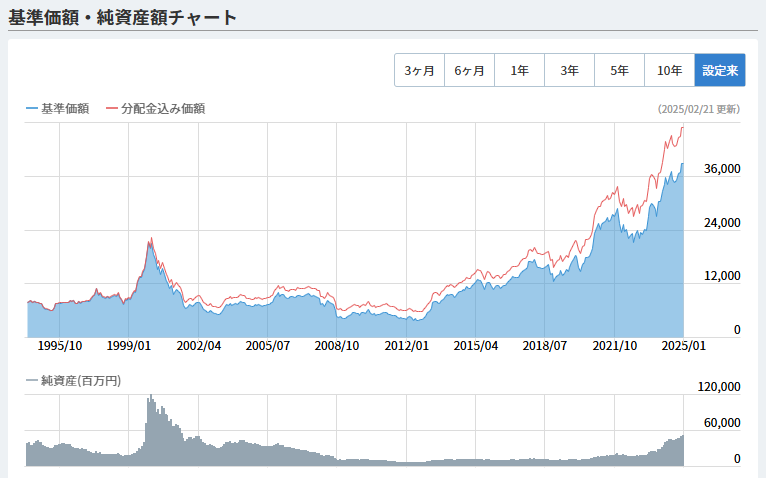766x478 pixels.
Task: Click the 2005/07 x-axis label
Action: click(267, 346)
